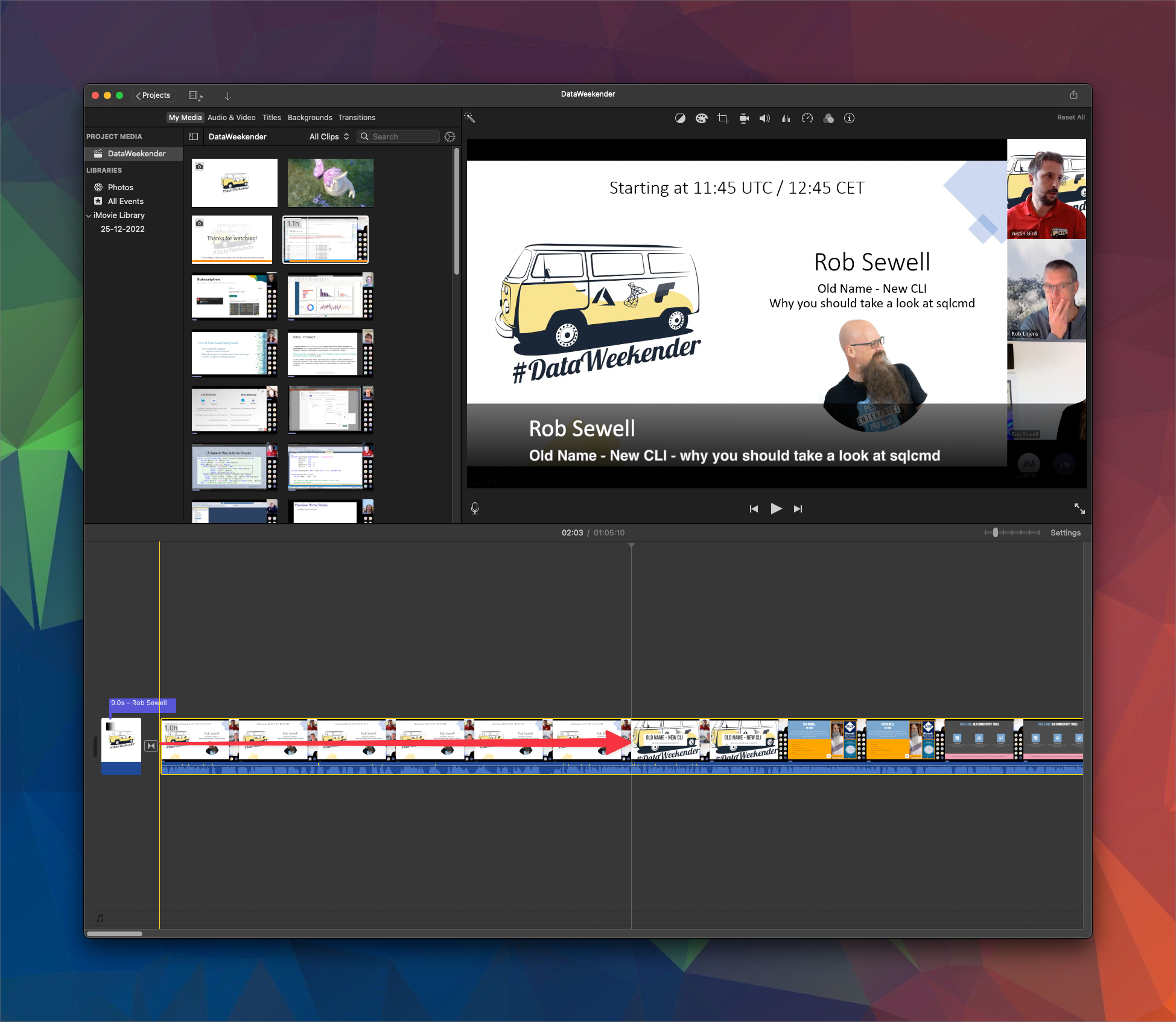Open the color correction palette
Viewport: 1176px width, 1022px height.
tap(701, 118)
